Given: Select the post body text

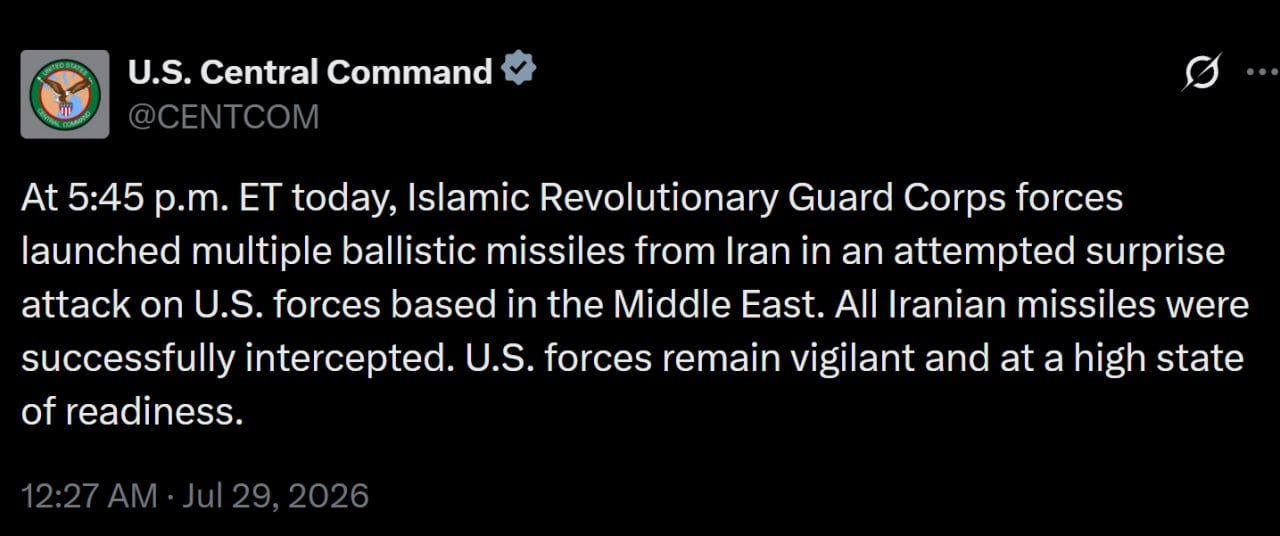Looking at the screenshot, I should (x=635, y=305).
